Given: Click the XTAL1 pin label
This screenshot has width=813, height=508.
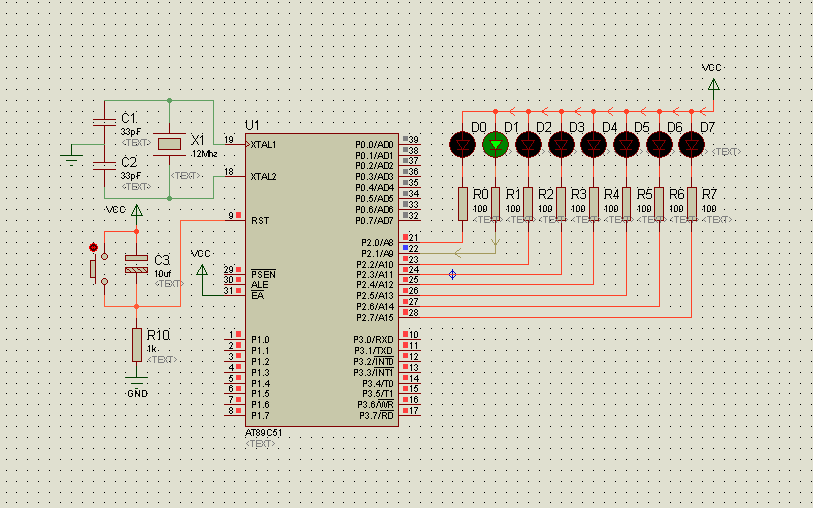Looking at the screenshot, I should pyautogui.click(x=263, y=145).
